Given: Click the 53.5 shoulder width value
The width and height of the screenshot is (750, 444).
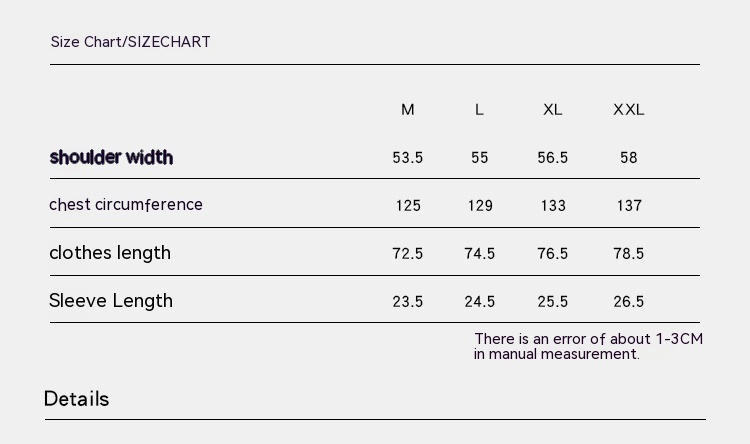Looking at the screenshot, I should point(408,158).
